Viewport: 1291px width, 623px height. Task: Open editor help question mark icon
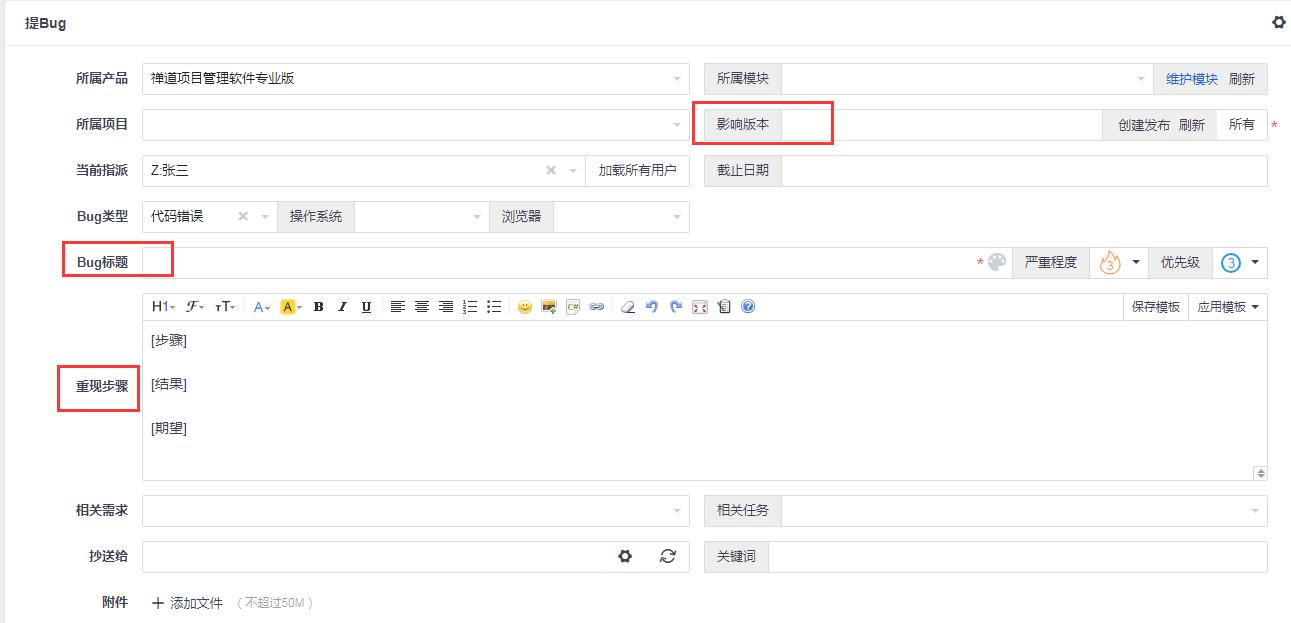click(x=748, y=307)
